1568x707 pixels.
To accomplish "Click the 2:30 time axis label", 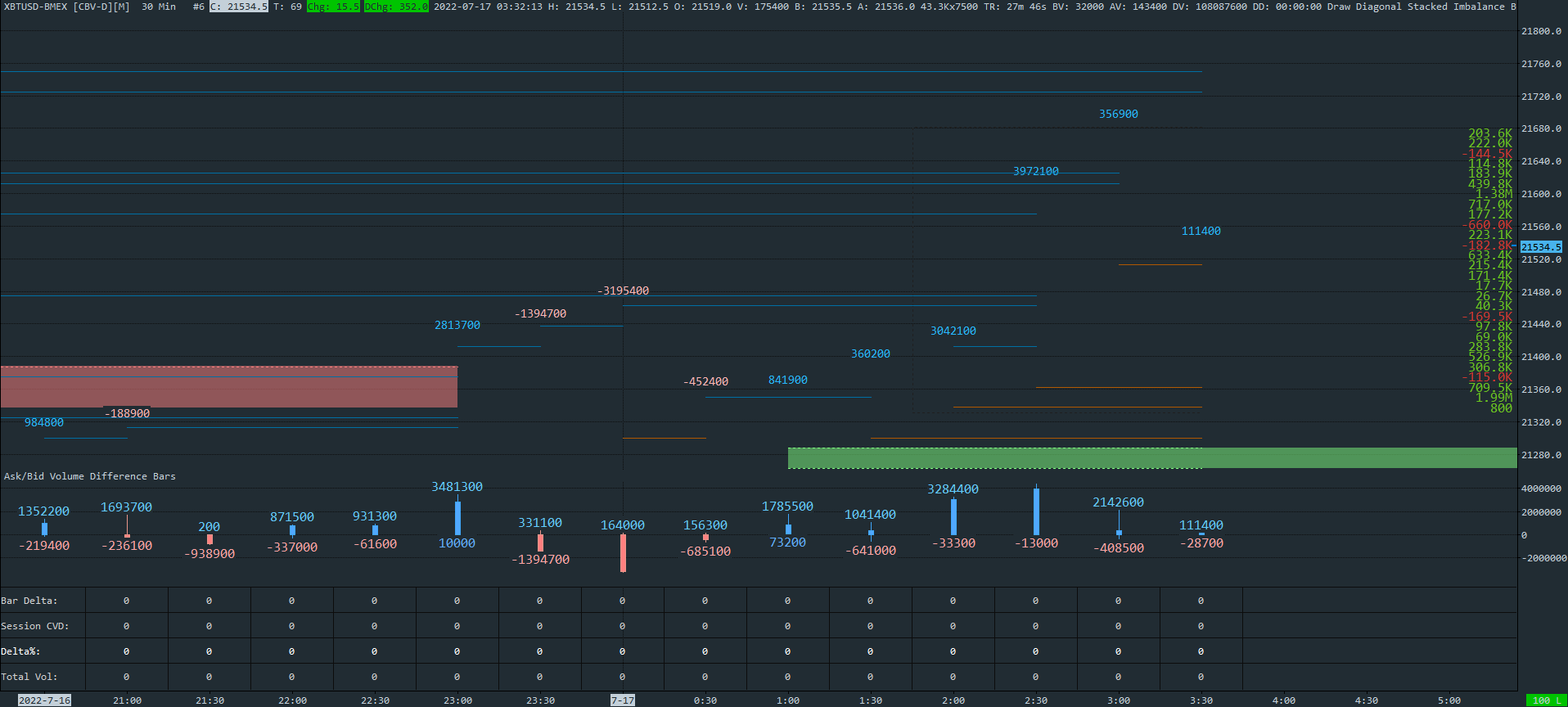I will (x=1036, y=700).
